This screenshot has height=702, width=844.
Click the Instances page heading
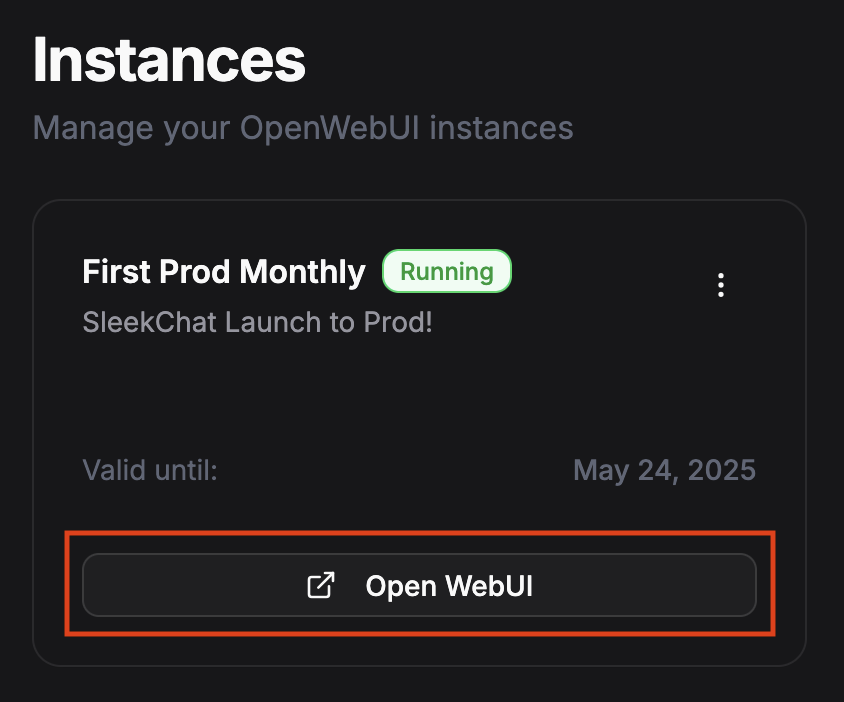pyautogui.click(x=169, y=61)
